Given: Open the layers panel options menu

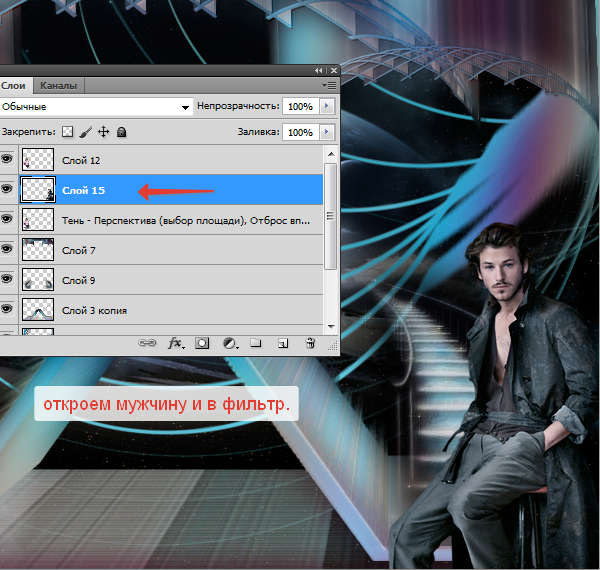Looking at the screenshot, I should (x=330, y=85).
